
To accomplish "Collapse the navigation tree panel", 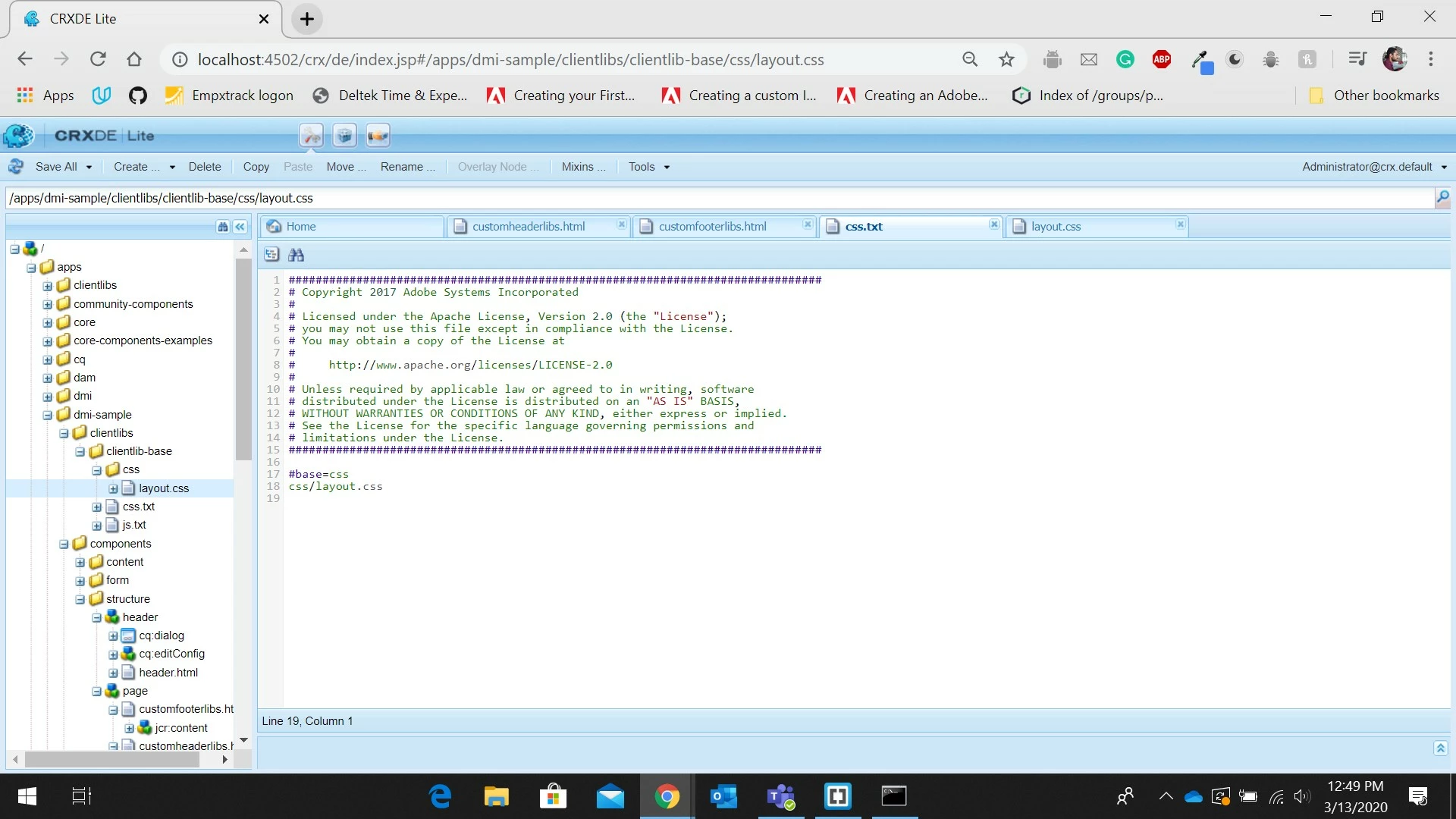I will (x=240, y=227).
